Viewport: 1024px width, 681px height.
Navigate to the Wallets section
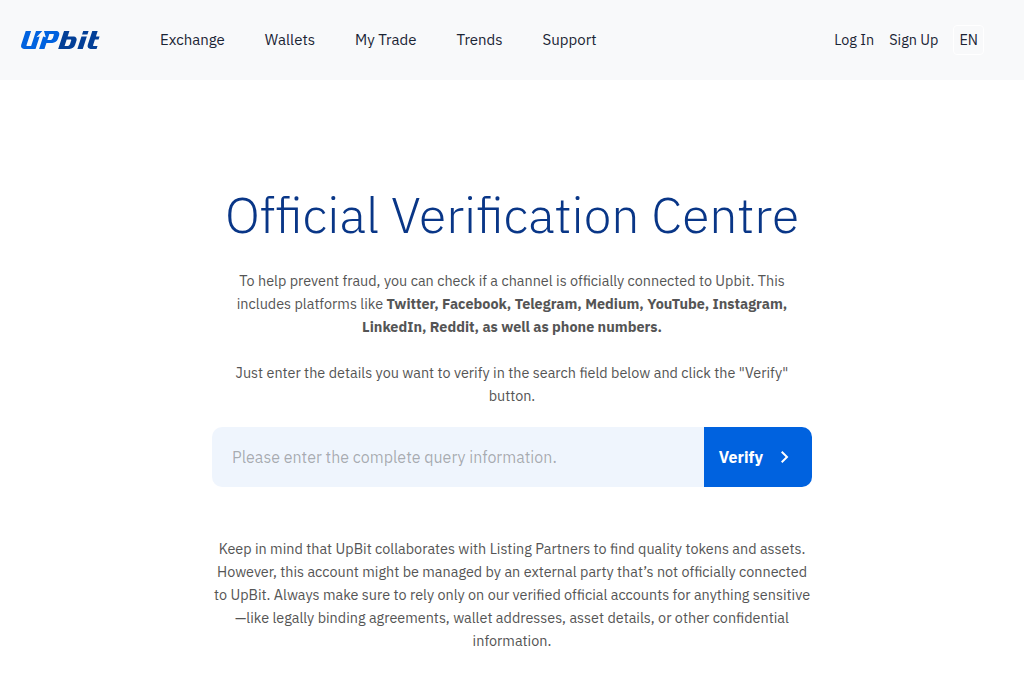[x=289, y=40]
